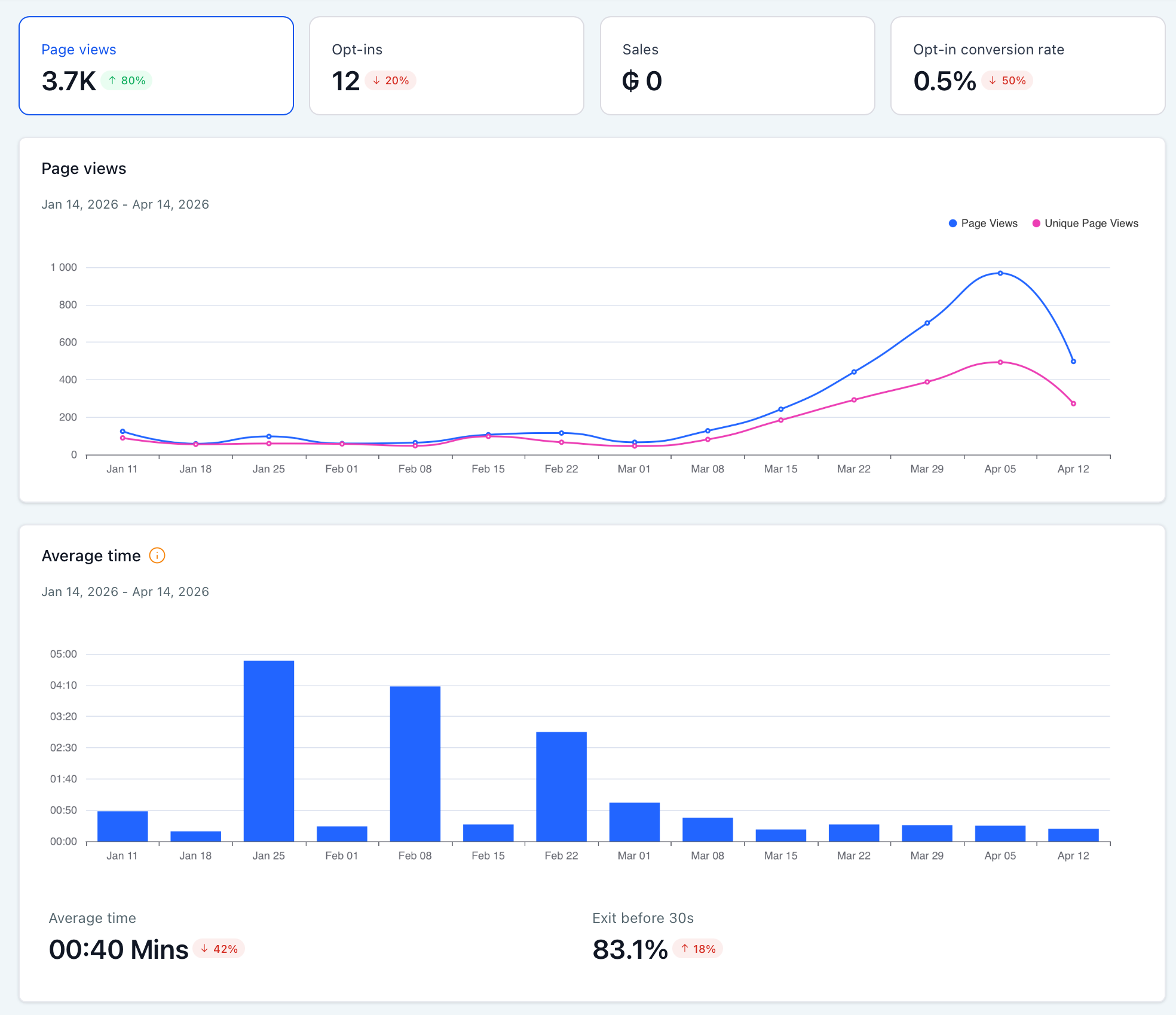Open the date range for the Page views chart
Screen dimensions: 1176x1015
[x=125, y=204]
